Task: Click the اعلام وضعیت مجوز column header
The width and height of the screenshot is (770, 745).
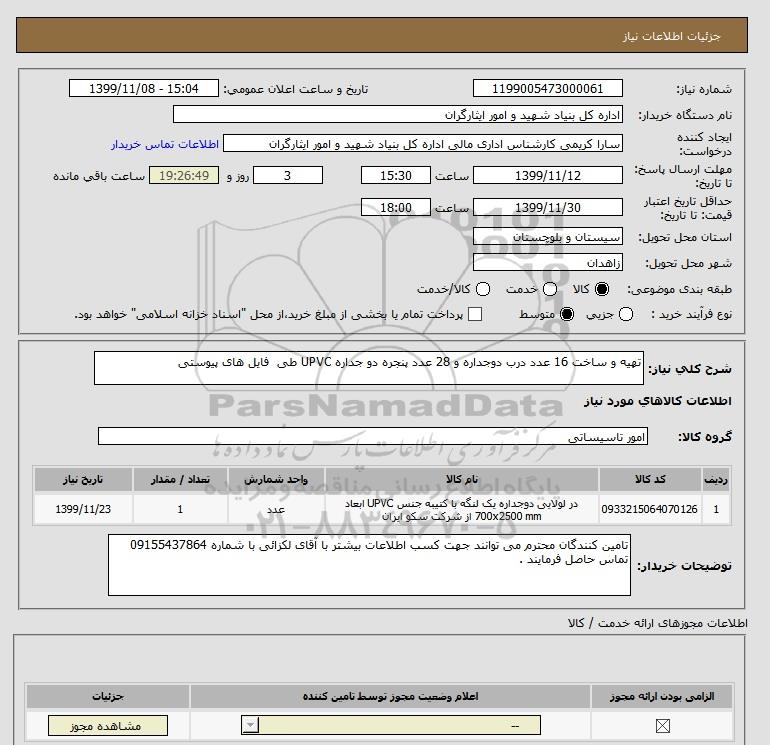Action: (390, 696)
